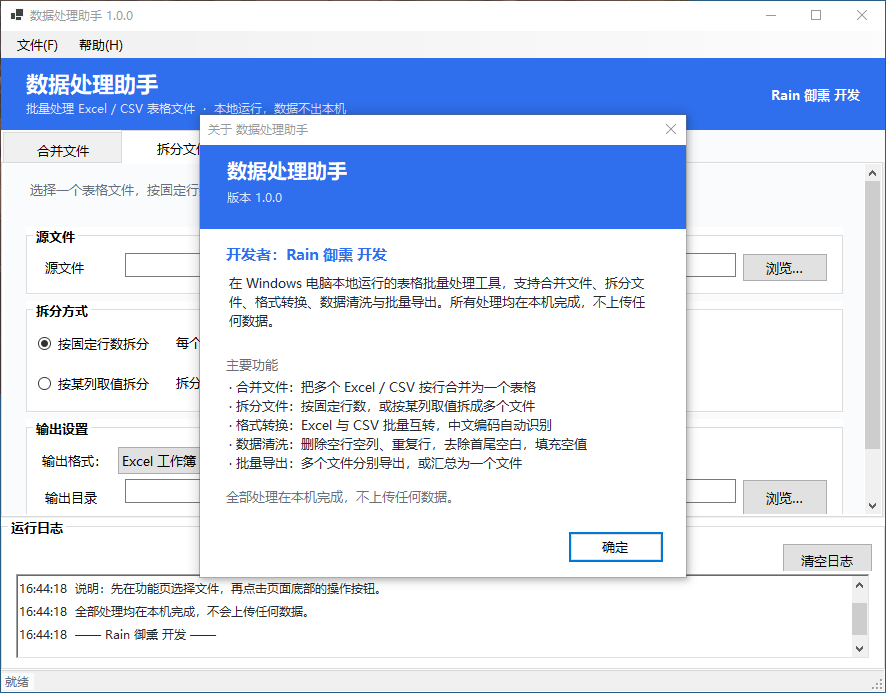Screen dimensions: 886x693
Task: Click the 运行日志 vertical scrollbar thumb
Action: (x=859, y=618)
